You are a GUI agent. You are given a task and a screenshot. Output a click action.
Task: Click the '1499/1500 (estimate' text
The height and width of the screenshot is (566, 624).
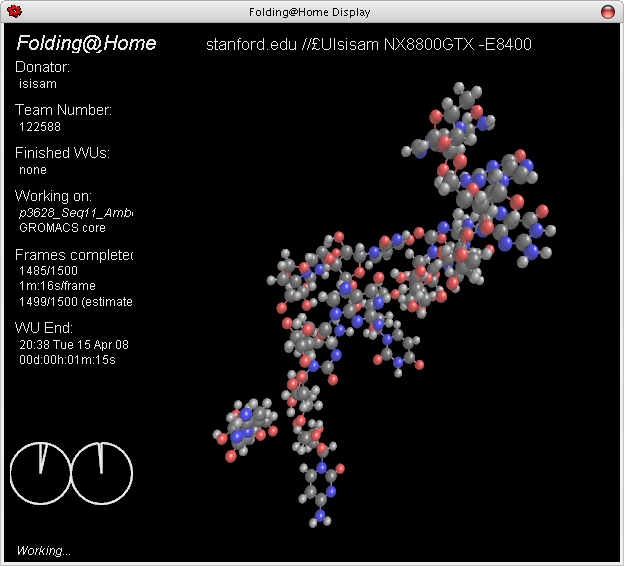point(76,302)
